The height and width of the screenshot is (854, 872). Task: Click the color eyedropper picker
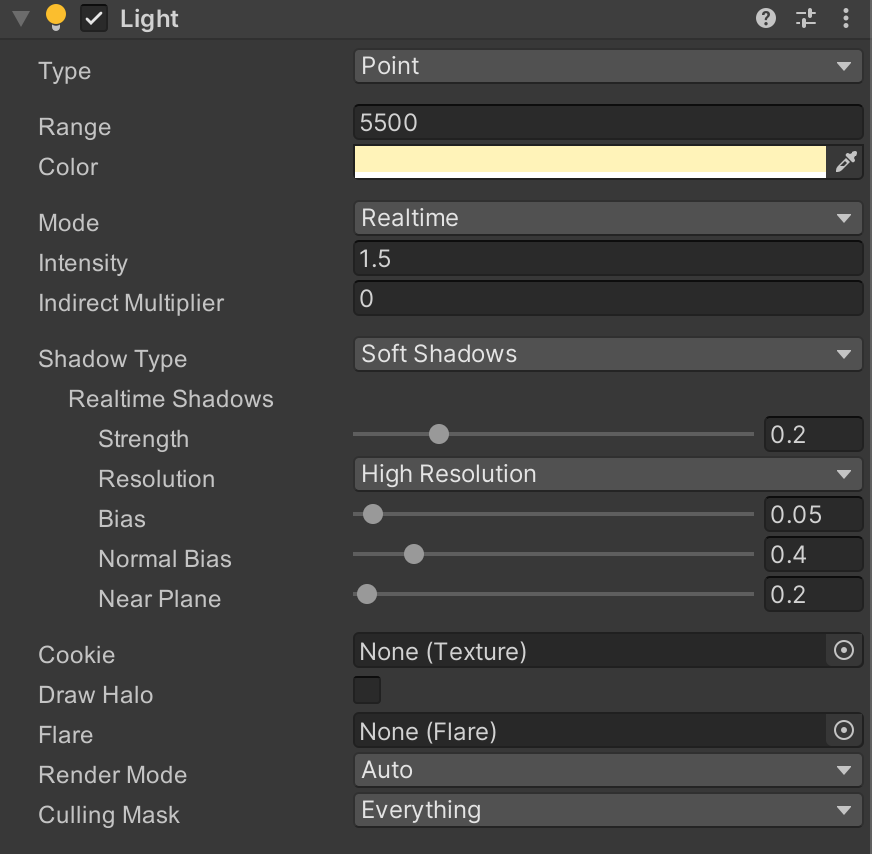coord(846,162)
